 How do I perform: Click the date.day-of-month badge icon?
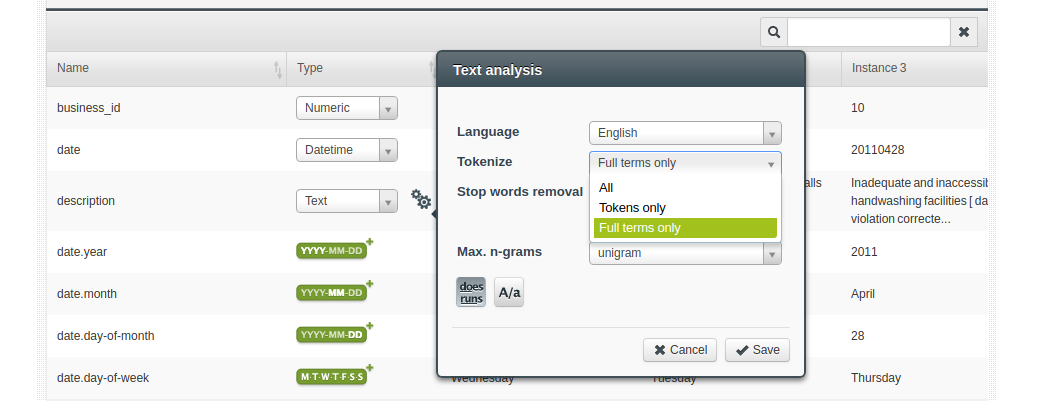click(332, 335)
